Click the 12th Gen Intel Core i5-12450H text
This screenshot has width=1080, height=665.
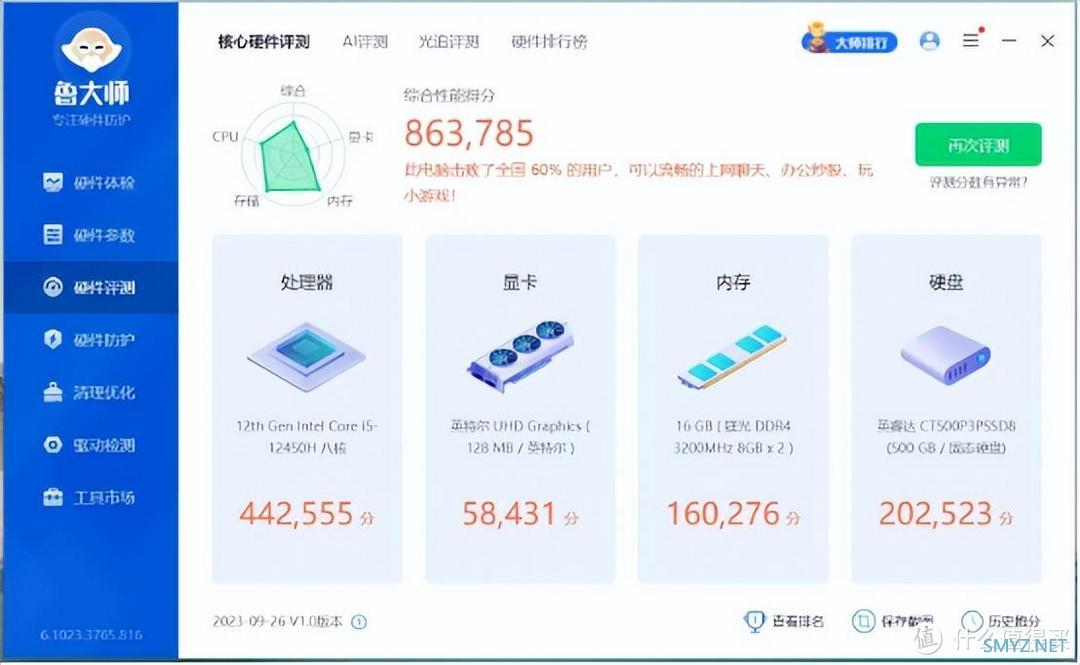(x=307, y=437)
